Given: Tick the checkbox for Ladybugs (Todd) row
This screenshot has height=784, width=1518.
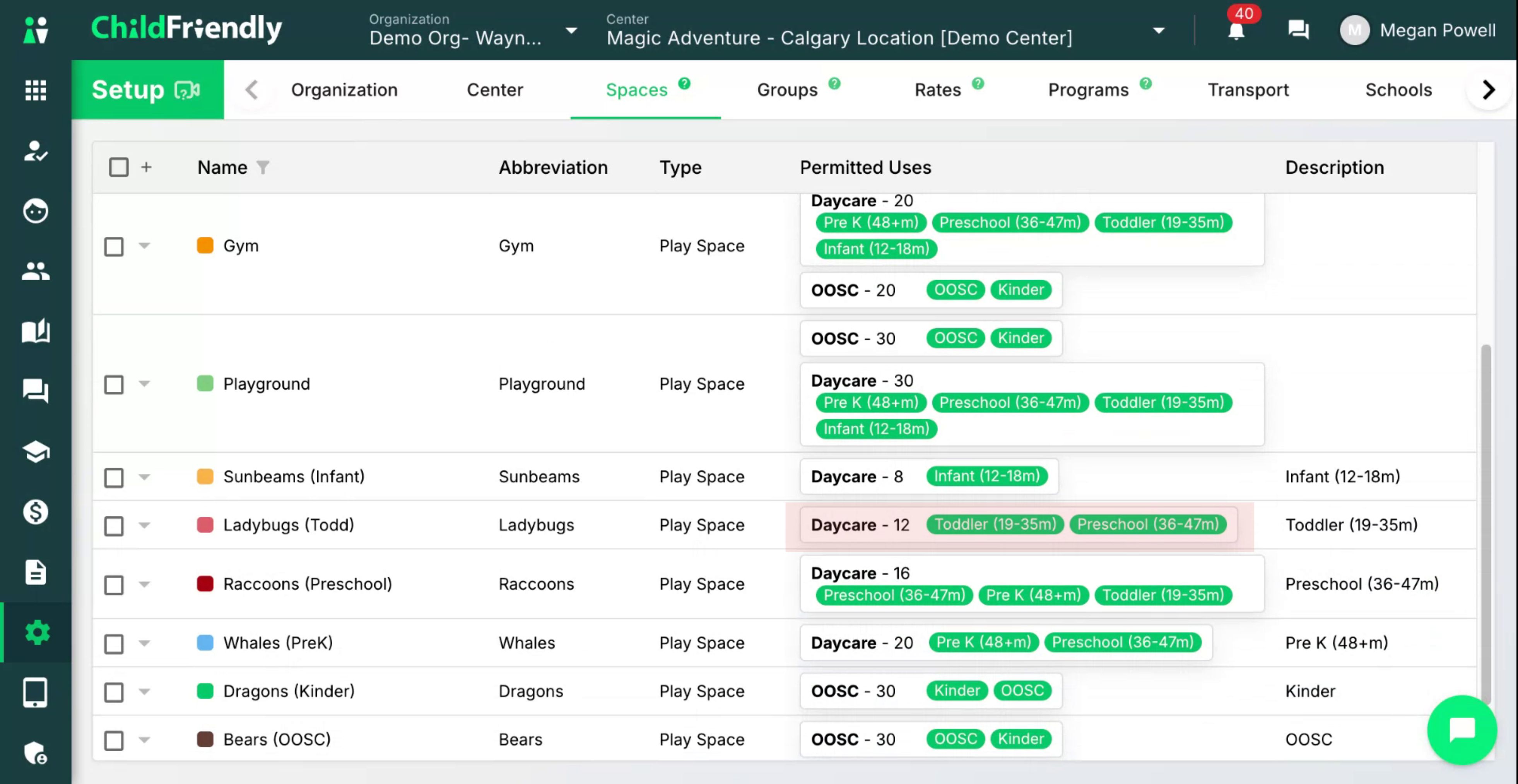Looking at the screenshot, I should pyautogui.click(x=114, y=525).
